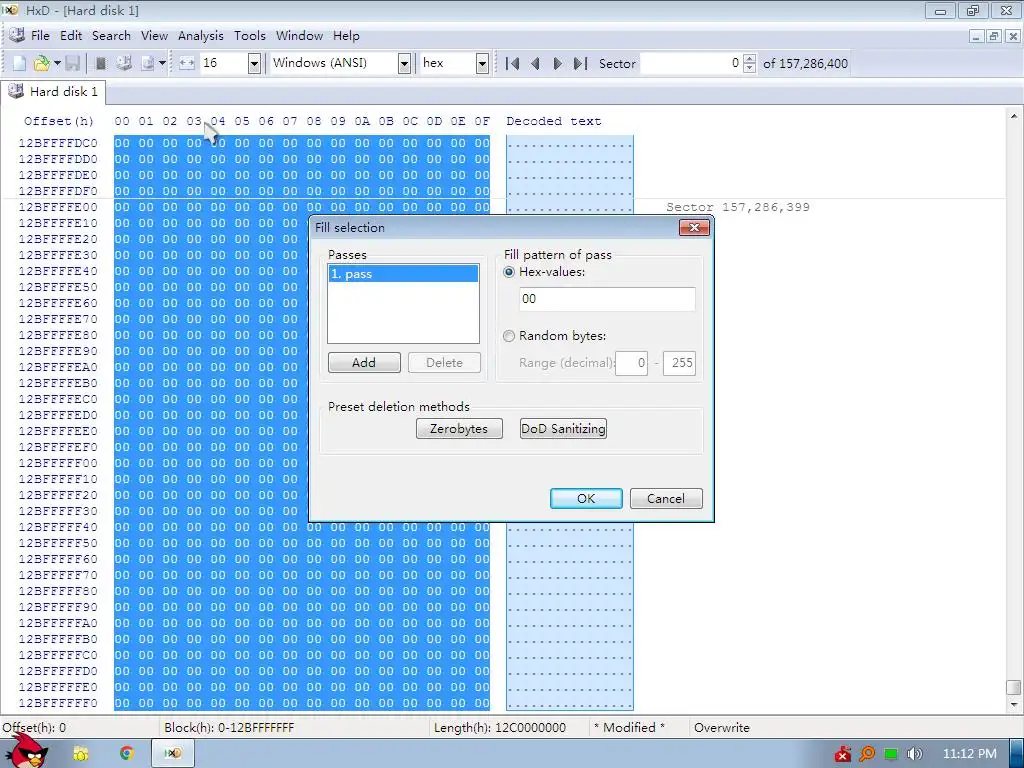Click the DoD Sanitizing preset button
The height and width of the screenshot is (768, 1024).
point(563,429)
